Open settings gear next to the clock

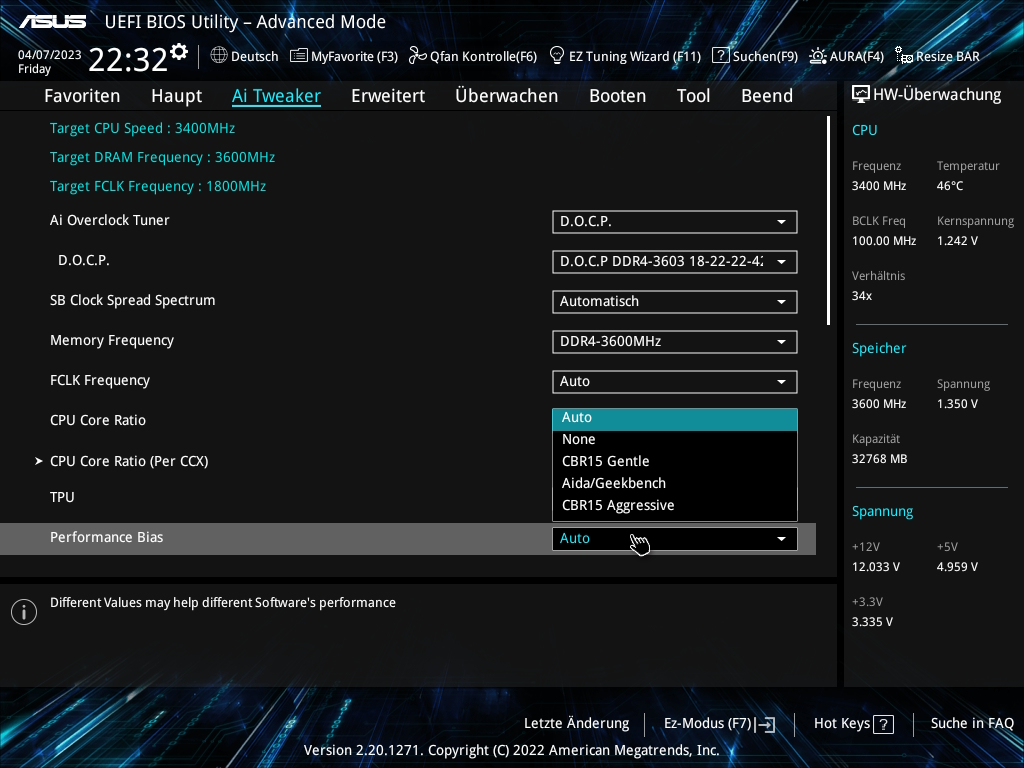[x=179, y=52]
